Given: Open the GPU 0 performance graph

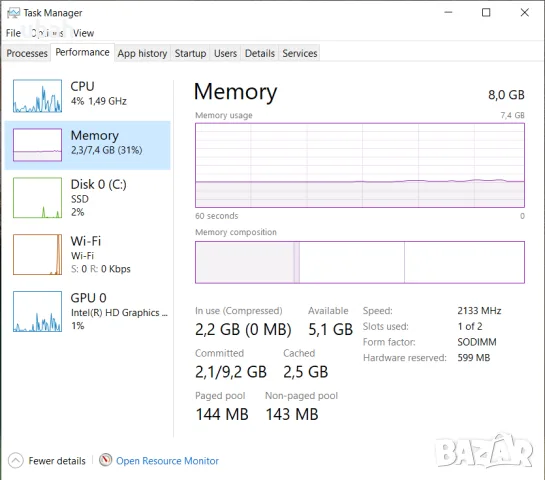Looking at the screenshot, I should coord(38,311).
